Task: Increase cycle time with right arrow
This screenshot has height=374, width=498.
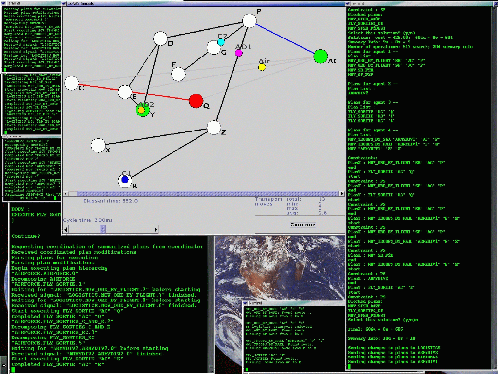Action: (x=156, y=229)
